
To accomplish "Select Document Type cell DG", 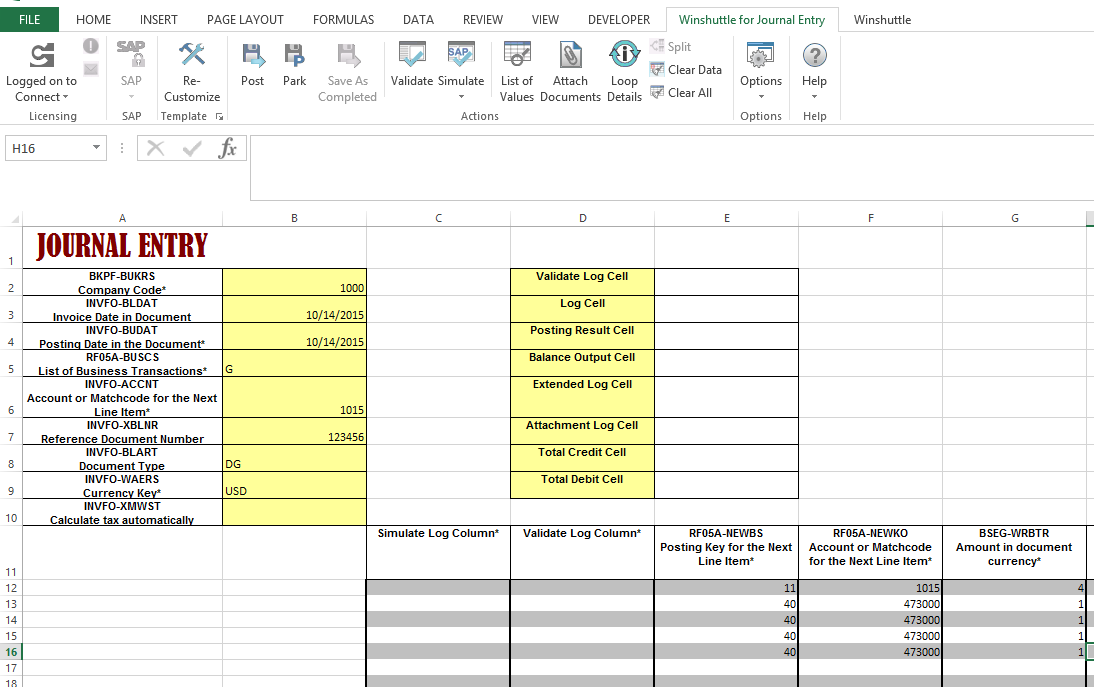I will click(x=294, y=458).
